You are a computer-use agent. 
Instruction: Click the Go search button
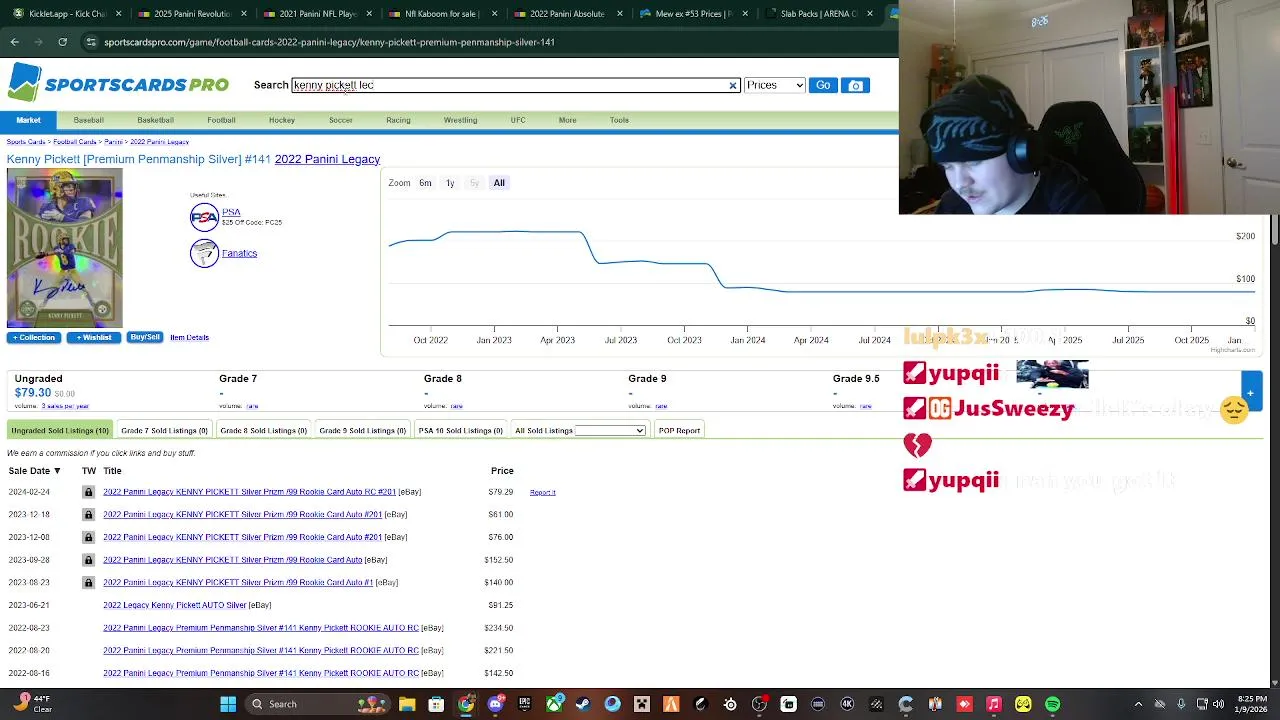click(823, 85)
